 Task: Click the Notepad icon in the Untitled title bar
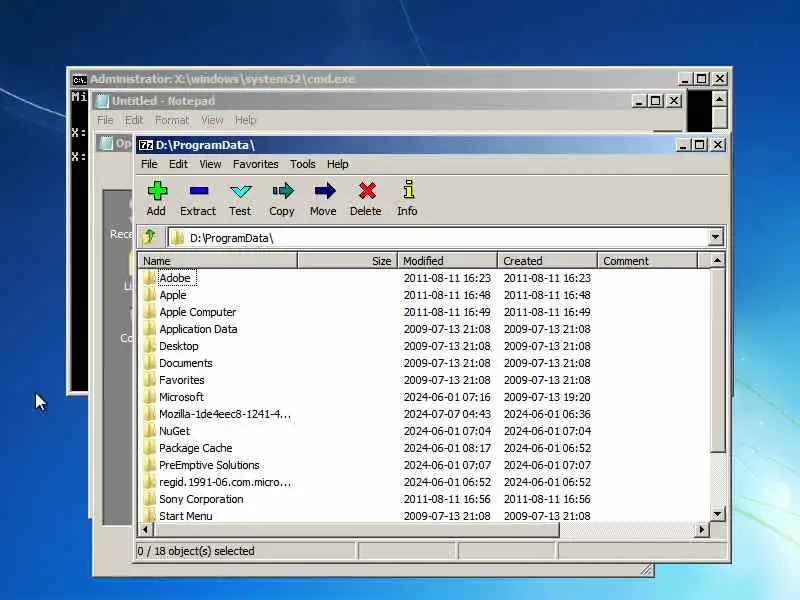103,101
